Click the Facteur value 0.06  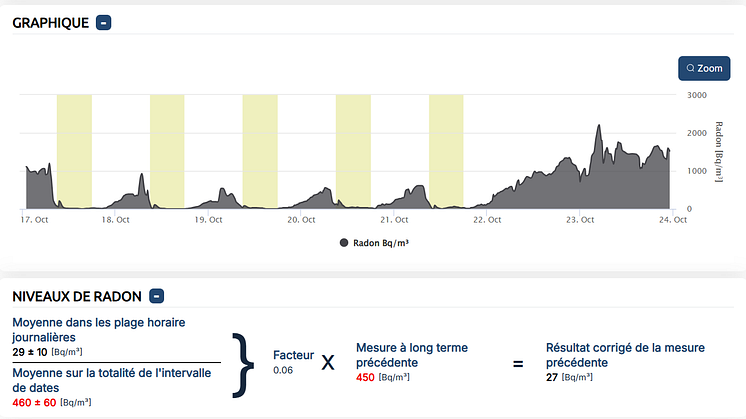click(282, 370)
